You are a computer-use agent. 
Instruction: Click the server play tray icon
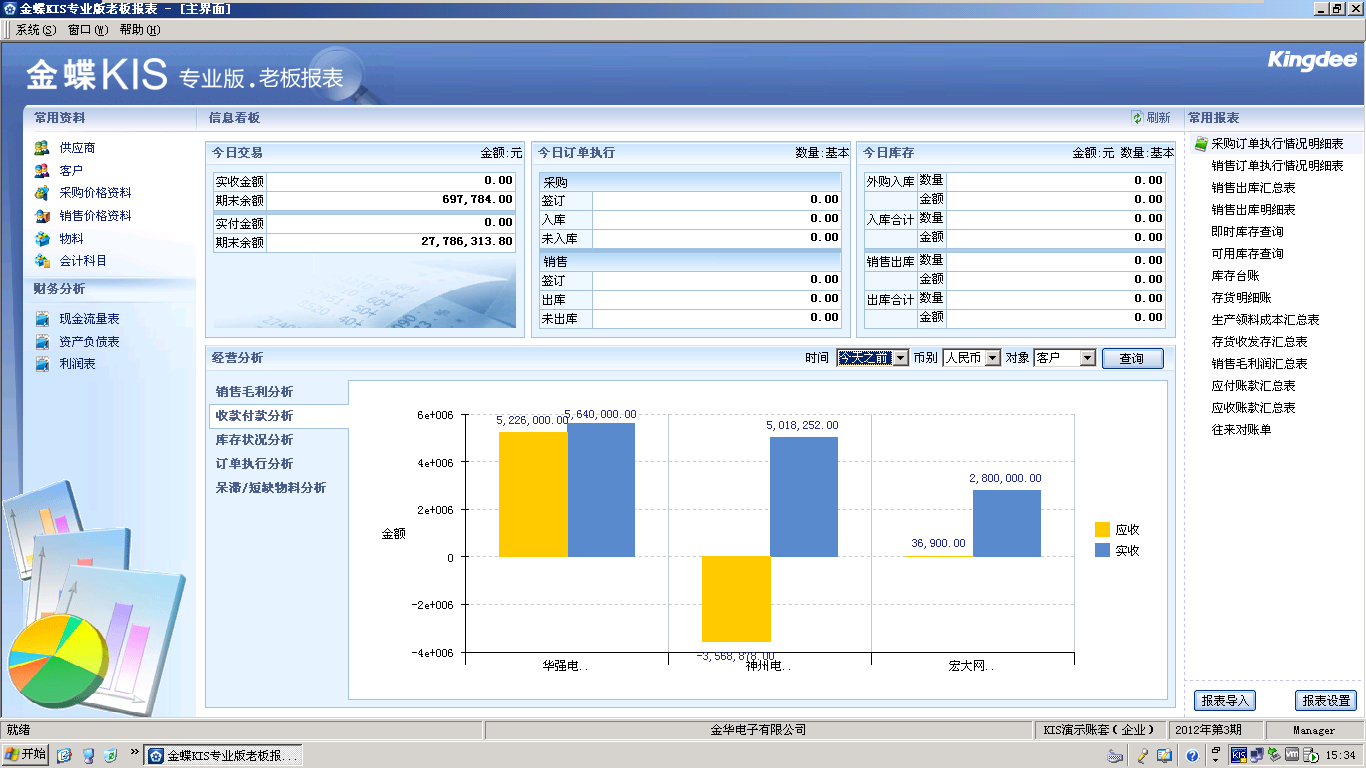pyautogui.click(x=1310, y=756)
